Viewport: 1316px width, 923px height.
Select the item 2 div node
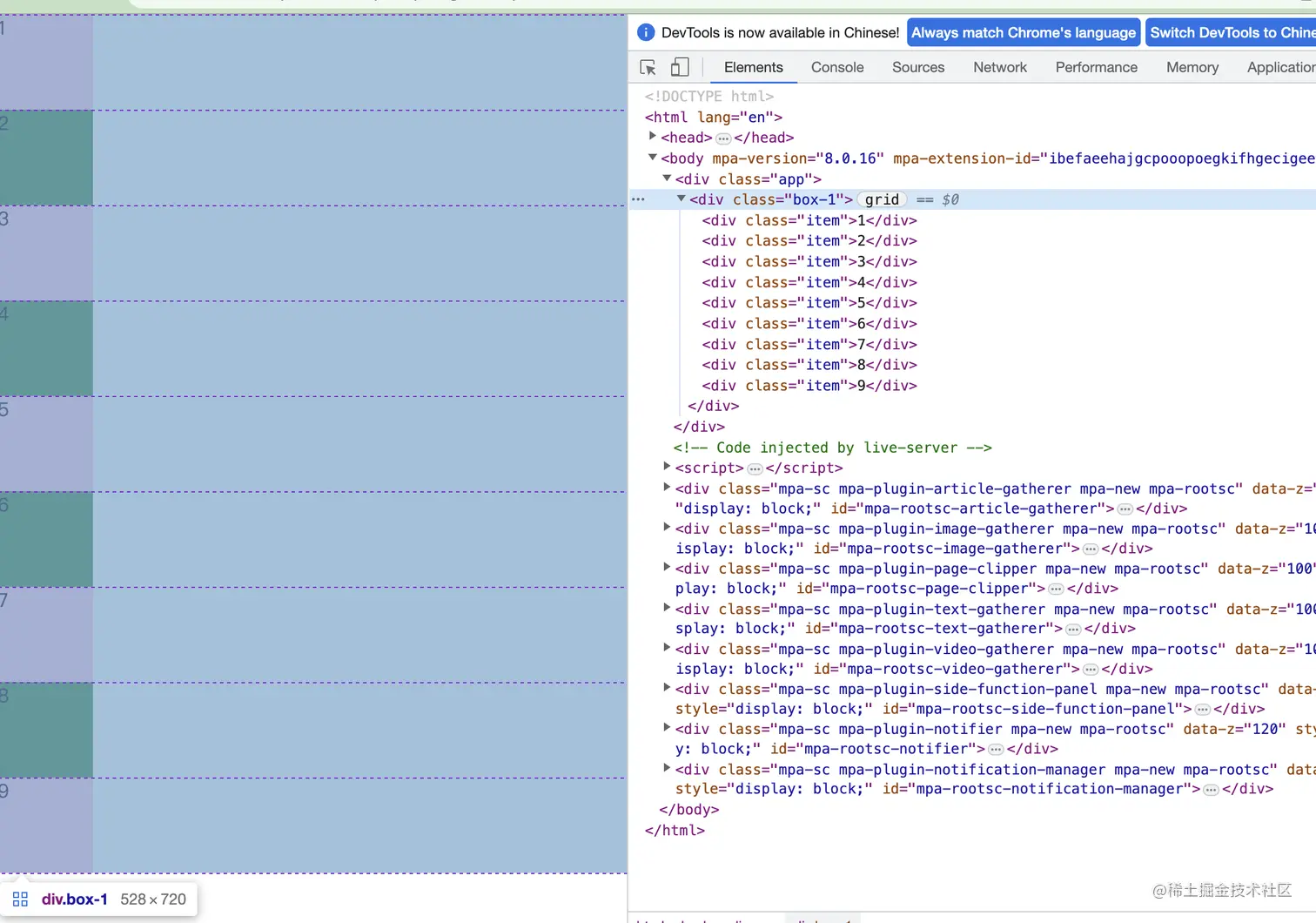pos(809,241)
